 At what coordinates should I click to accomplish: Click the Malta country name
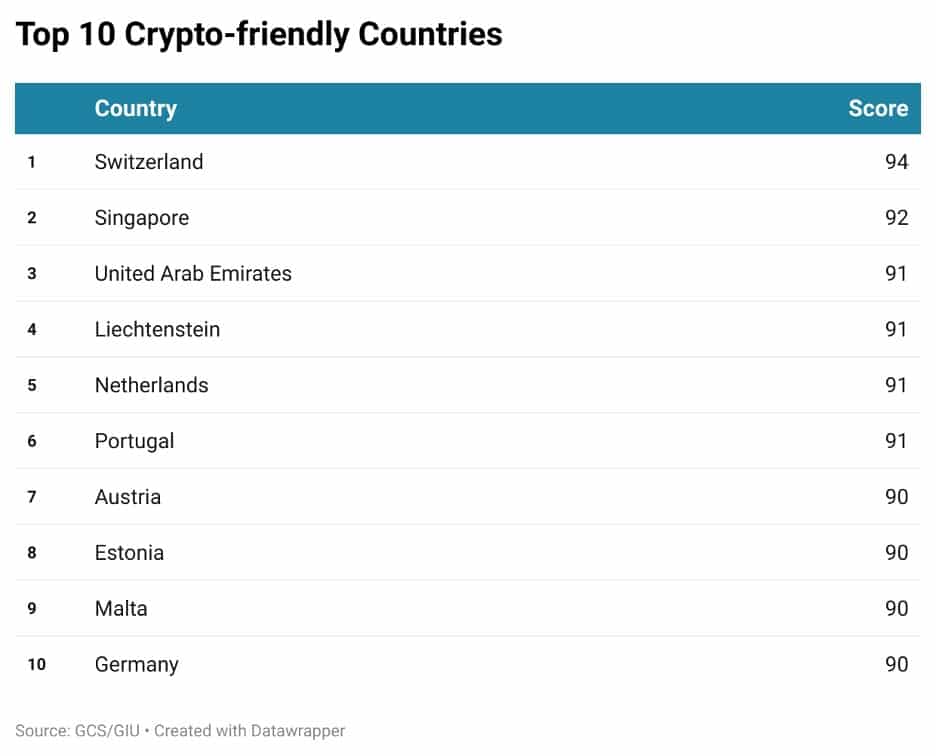121,609
